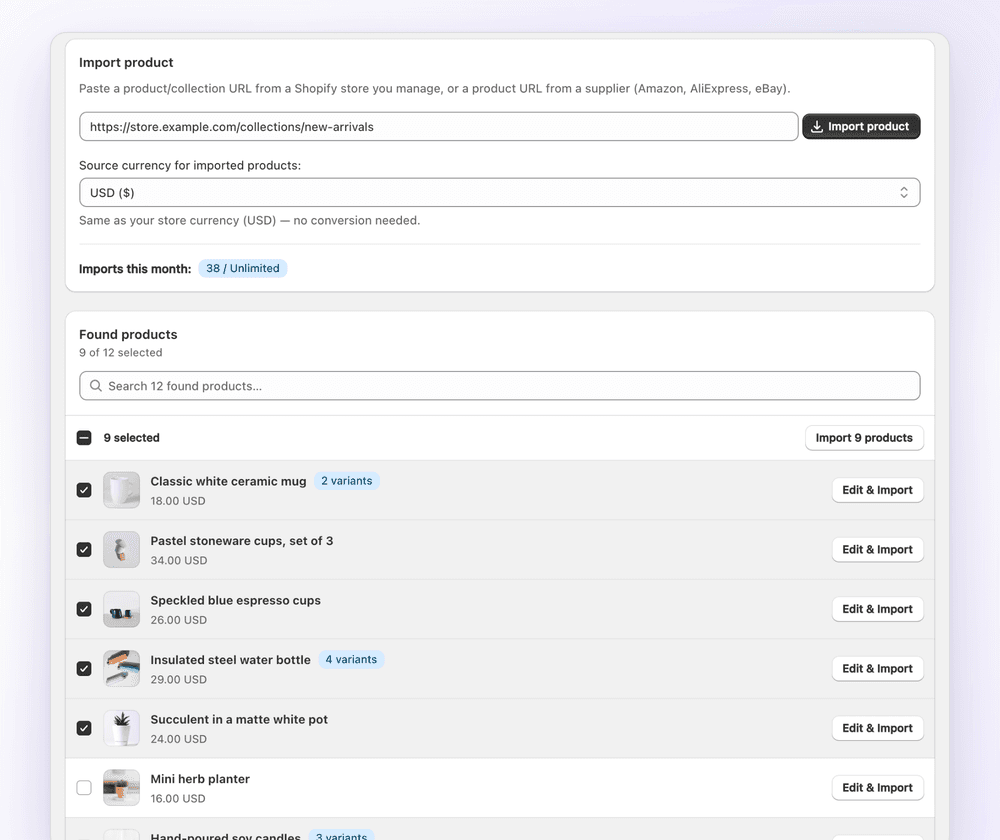The height and width of the screenshot is (840, 1000).
Task: Uncheck Classic white ceramic mug checkbox
Action: point(84,490)
